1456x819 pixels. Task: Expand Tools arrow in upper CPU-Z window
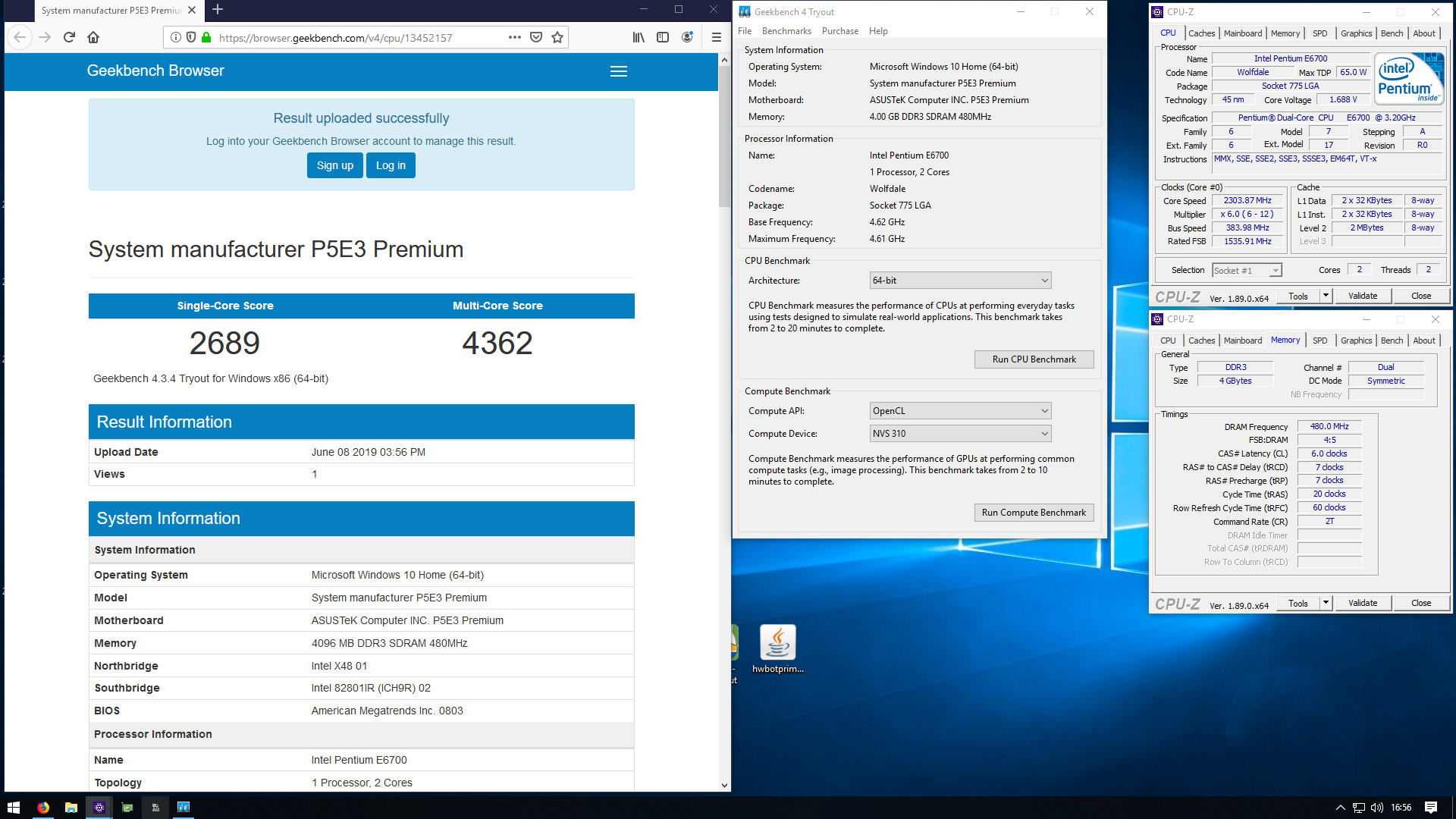[1326, 297]
